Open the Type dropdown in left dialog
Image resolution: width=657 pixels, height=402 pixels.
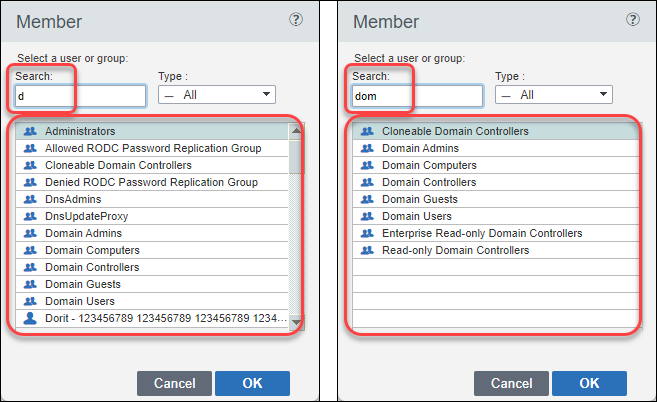(x=216, y=95)
